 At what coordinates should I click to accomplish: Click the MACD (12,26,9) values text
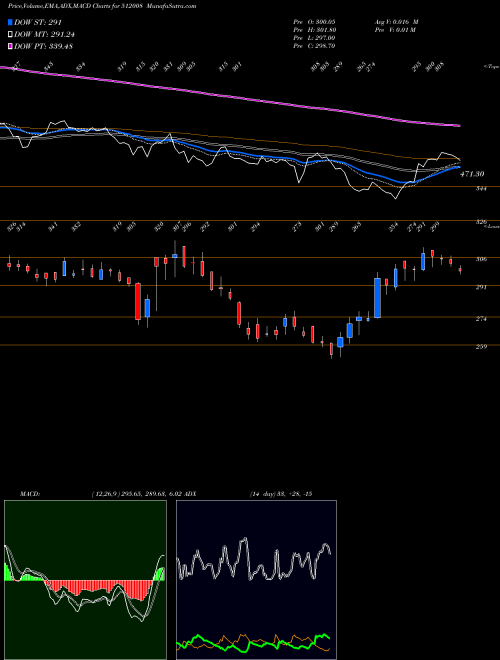(x=138, y=494)
